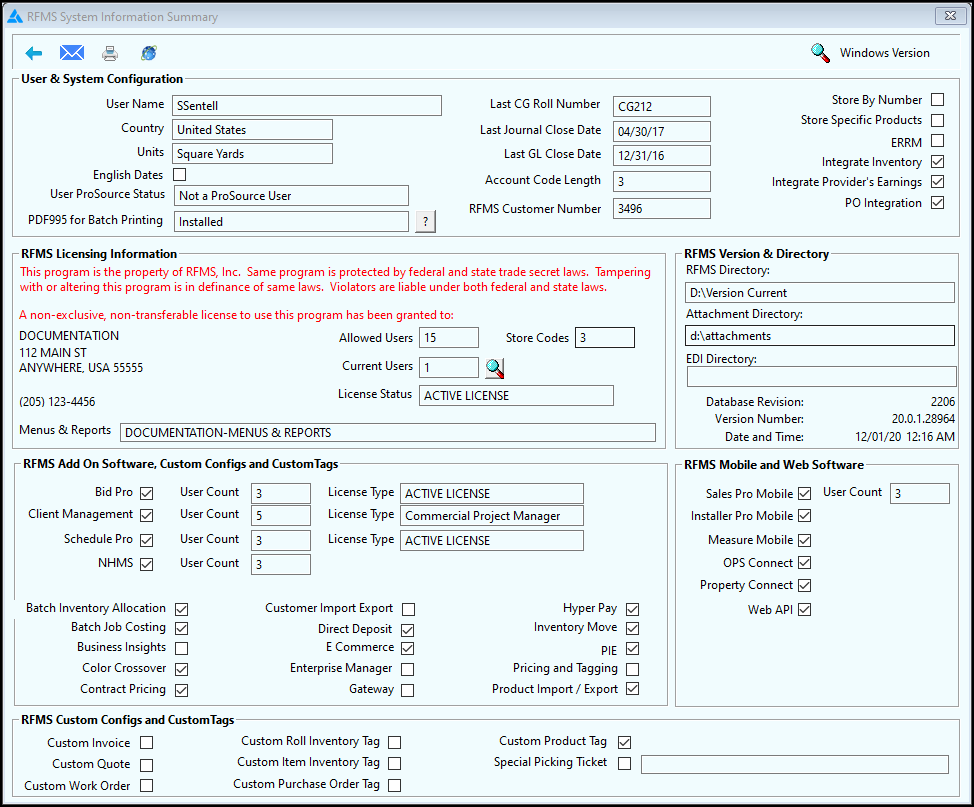The width and height of the screenshot is (974, 807).
Task: Click the RFMS logo in title bar
Action: pyautogui.click(x=14, y=17)
